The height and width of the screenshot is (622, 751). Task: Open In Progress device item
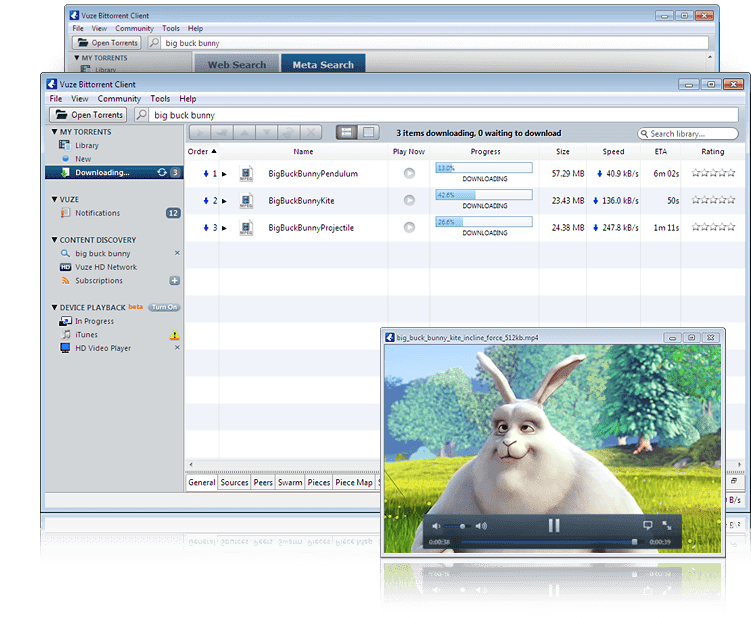(94, 321)
